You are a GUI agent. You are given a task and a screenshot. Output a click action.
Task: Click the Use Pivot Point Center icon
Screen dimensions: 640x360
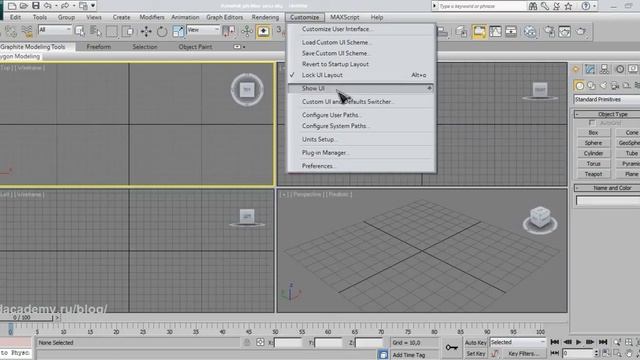(x=229, y=31)
